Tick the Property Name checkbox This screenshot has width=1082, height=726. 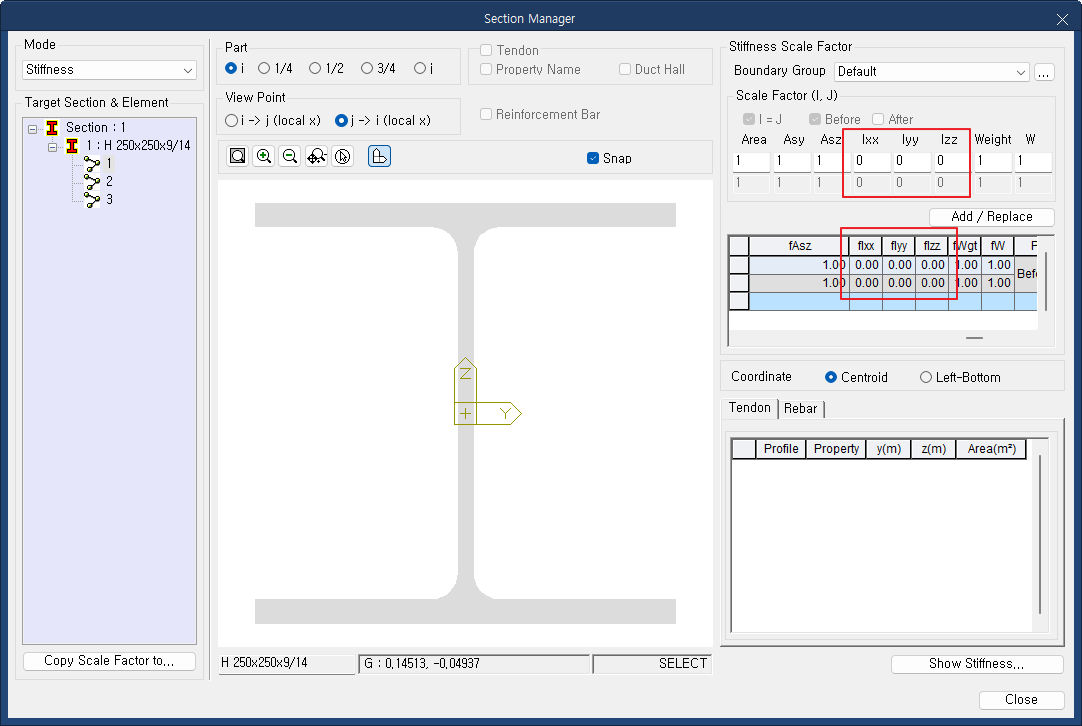click(x=486, y=69)
